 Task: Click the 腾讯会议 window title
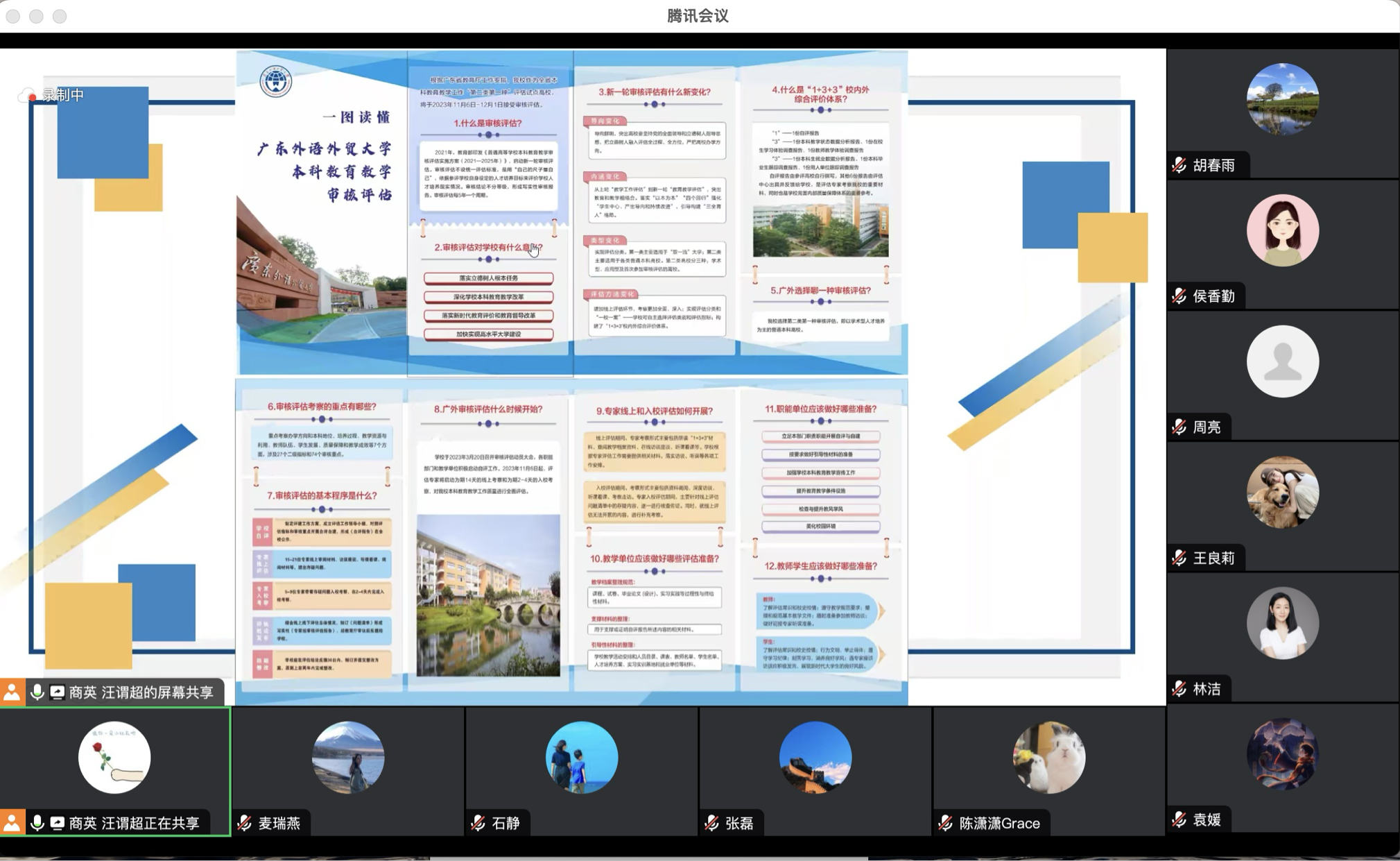(698, 15)
